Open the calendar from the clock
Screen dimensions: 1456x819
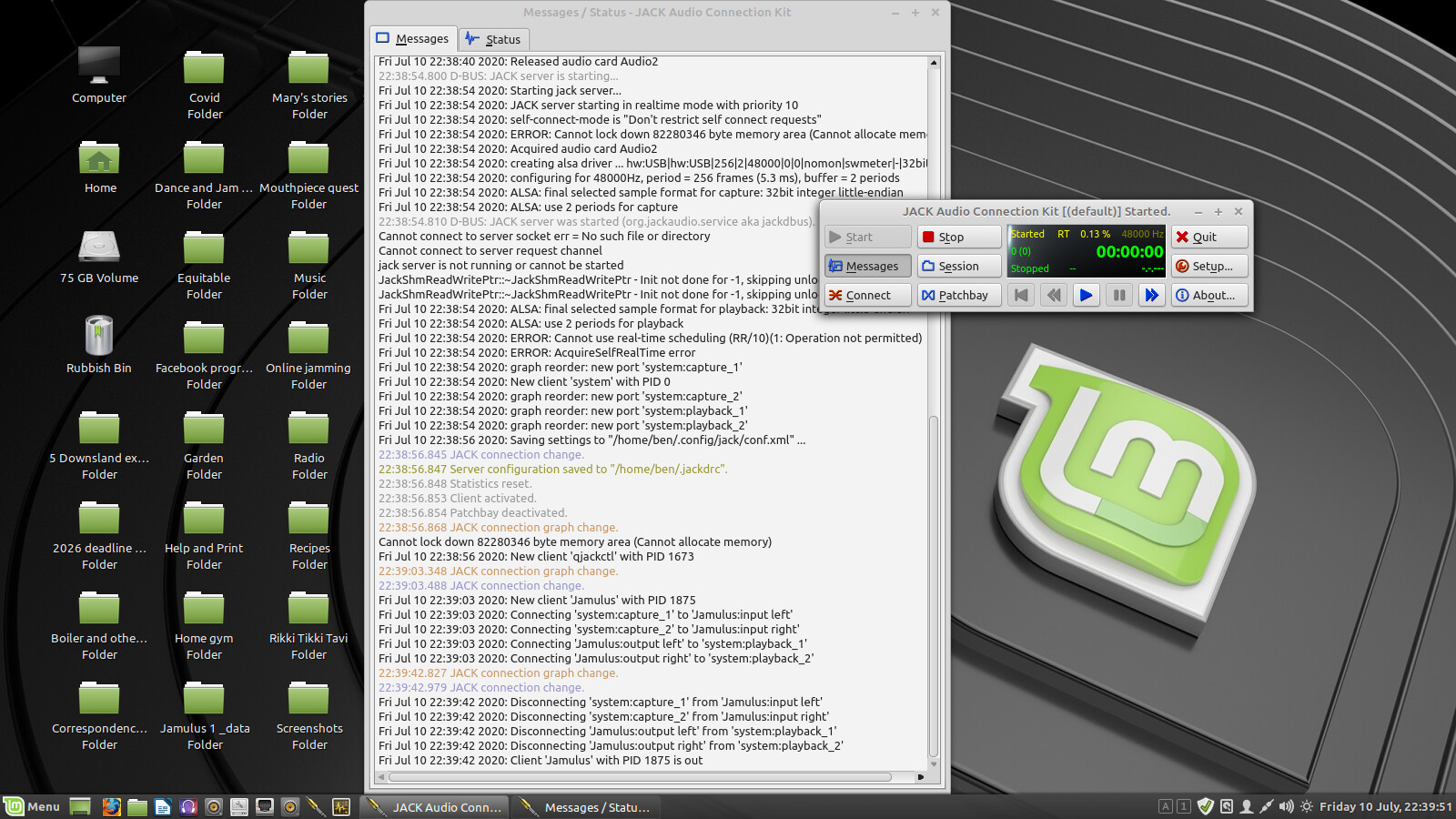pyautogui.click(x=1386, y=806)
